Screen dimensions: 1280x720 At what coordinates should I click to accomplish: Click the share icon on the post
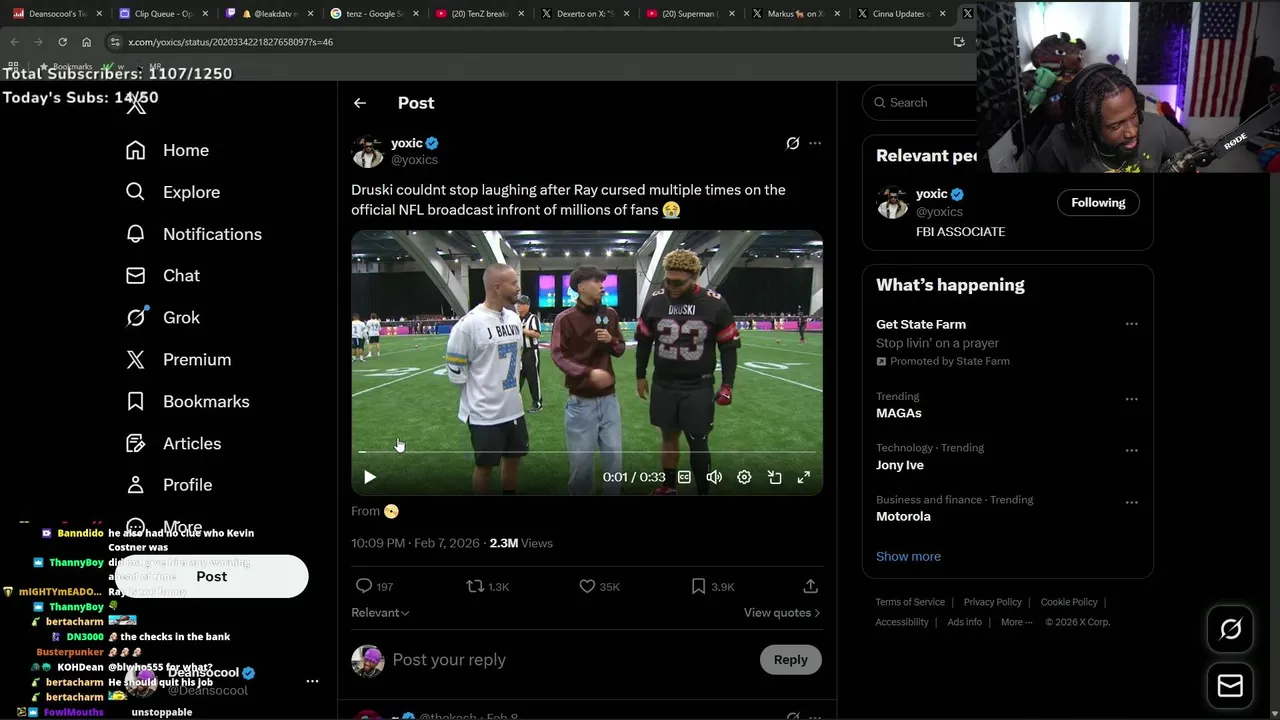tap(810, 586)
